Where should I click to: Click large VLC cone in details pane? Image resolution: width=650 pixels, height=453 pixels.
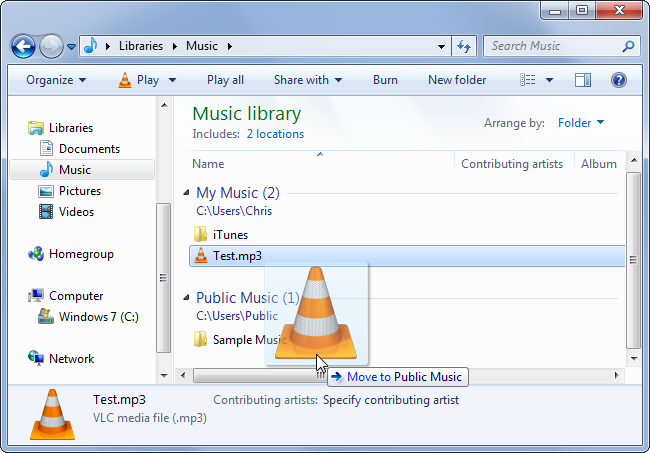52,414
